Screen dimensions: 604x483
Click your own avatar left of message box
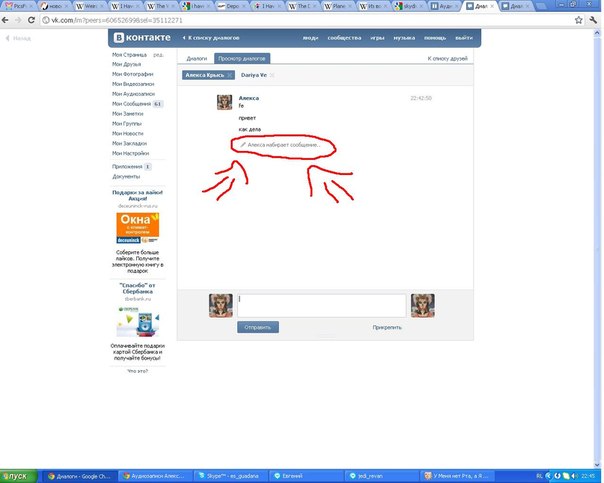(221, 305)
